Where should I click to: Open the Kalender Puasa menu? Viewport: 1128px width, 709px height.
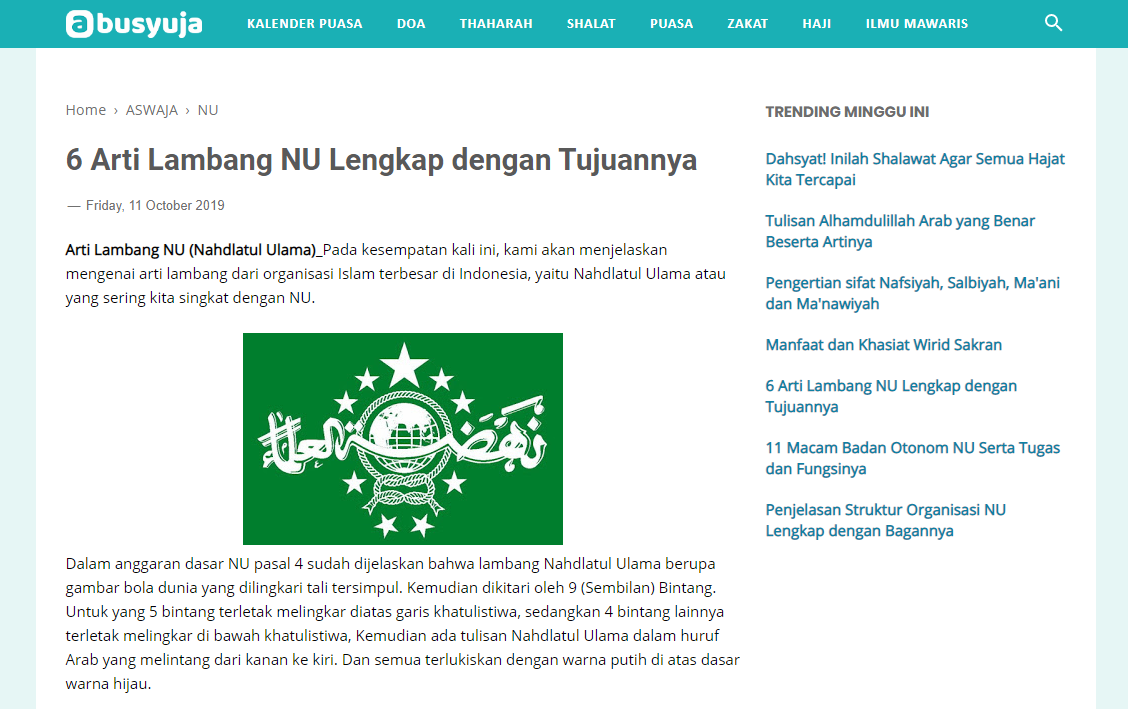(x=305, y=24)
